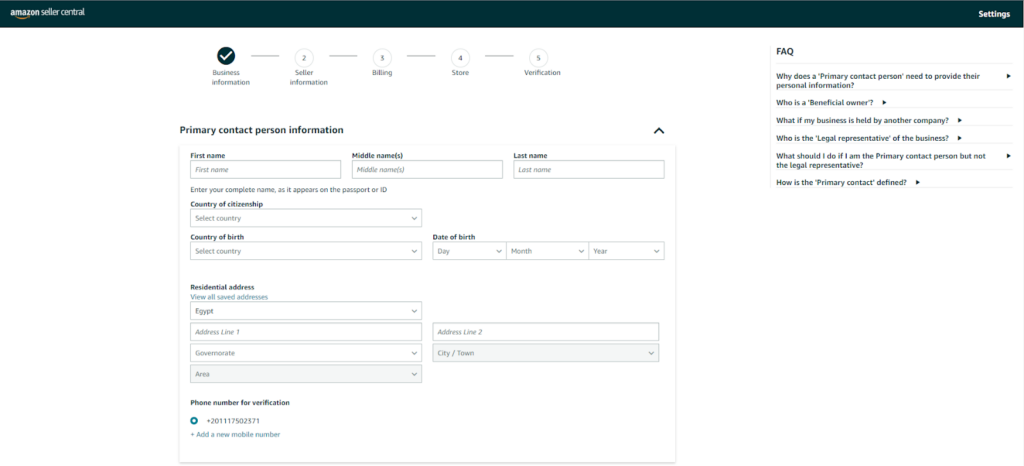1024x466 pixels.
Task: Click the Middle name(s) input field
Action: (x=427, y=170)
